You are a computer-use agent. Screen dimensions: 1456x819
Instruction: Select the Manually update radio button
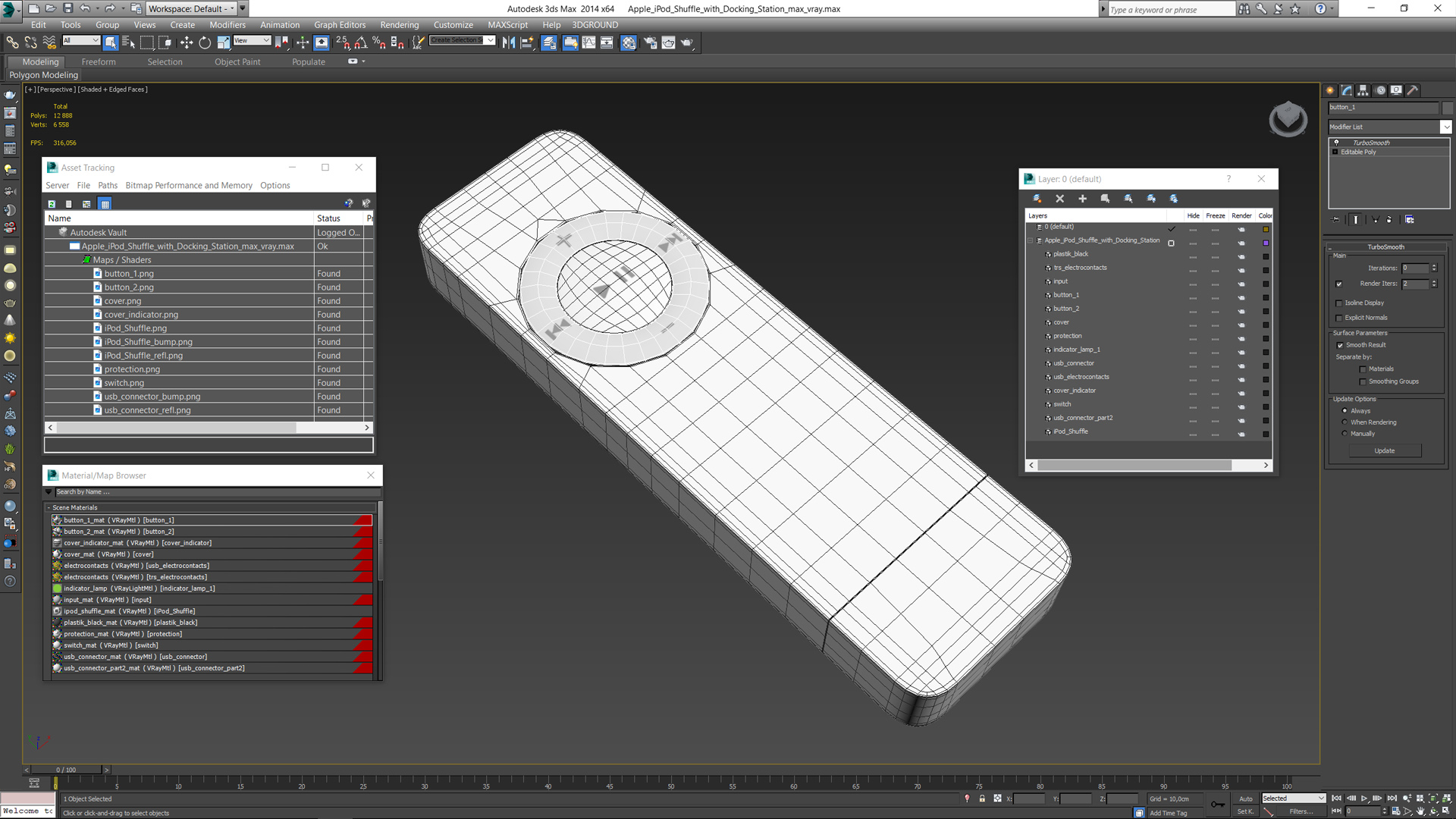pyautogui.click(x=1345, y=434)
